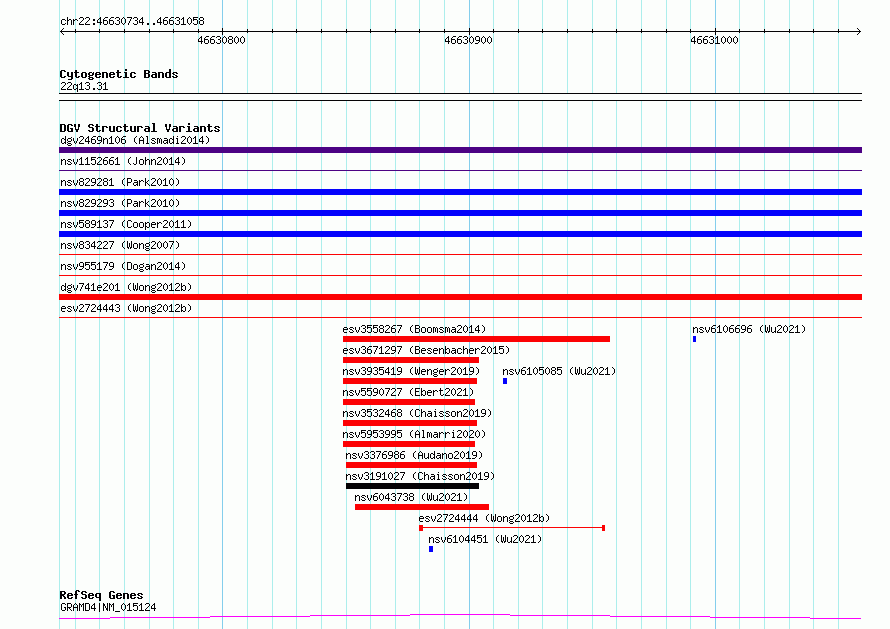
Task: Click the nsv955179 (Dogan2014) label
Action: tap(123, 266)
